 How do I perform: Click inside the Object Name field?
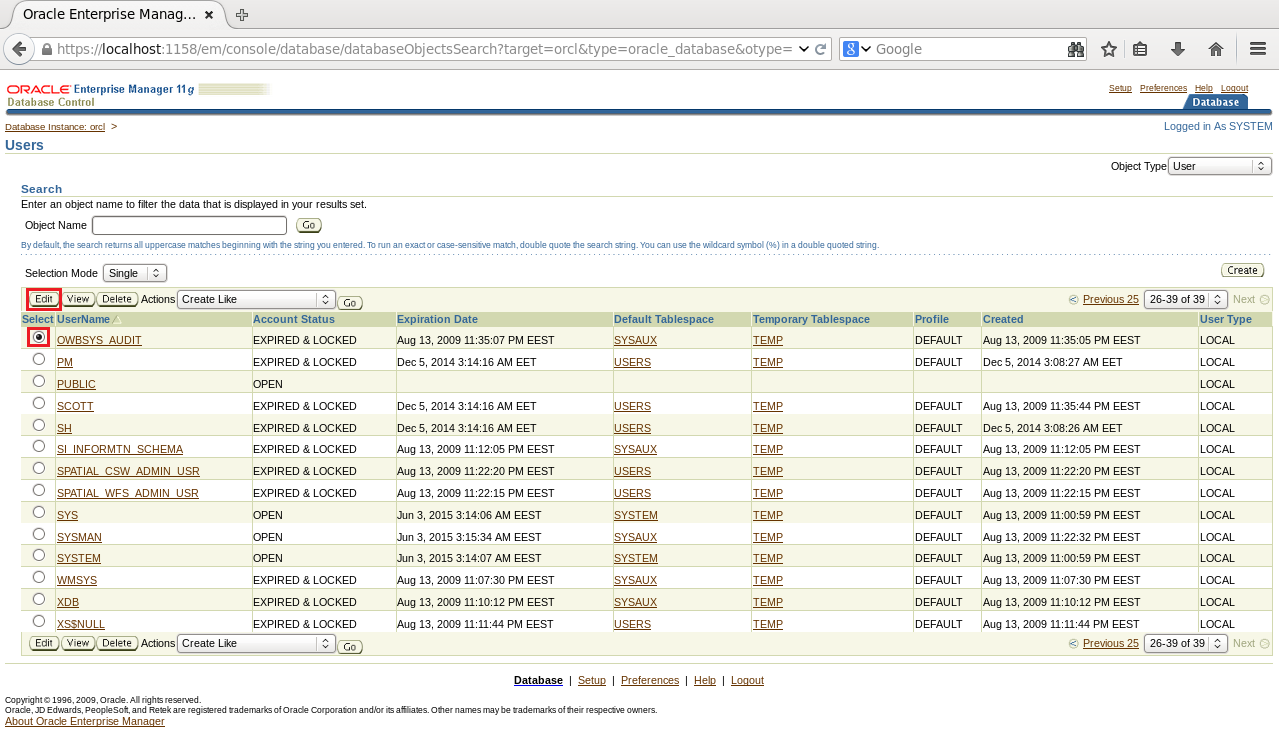click(189, 226)
